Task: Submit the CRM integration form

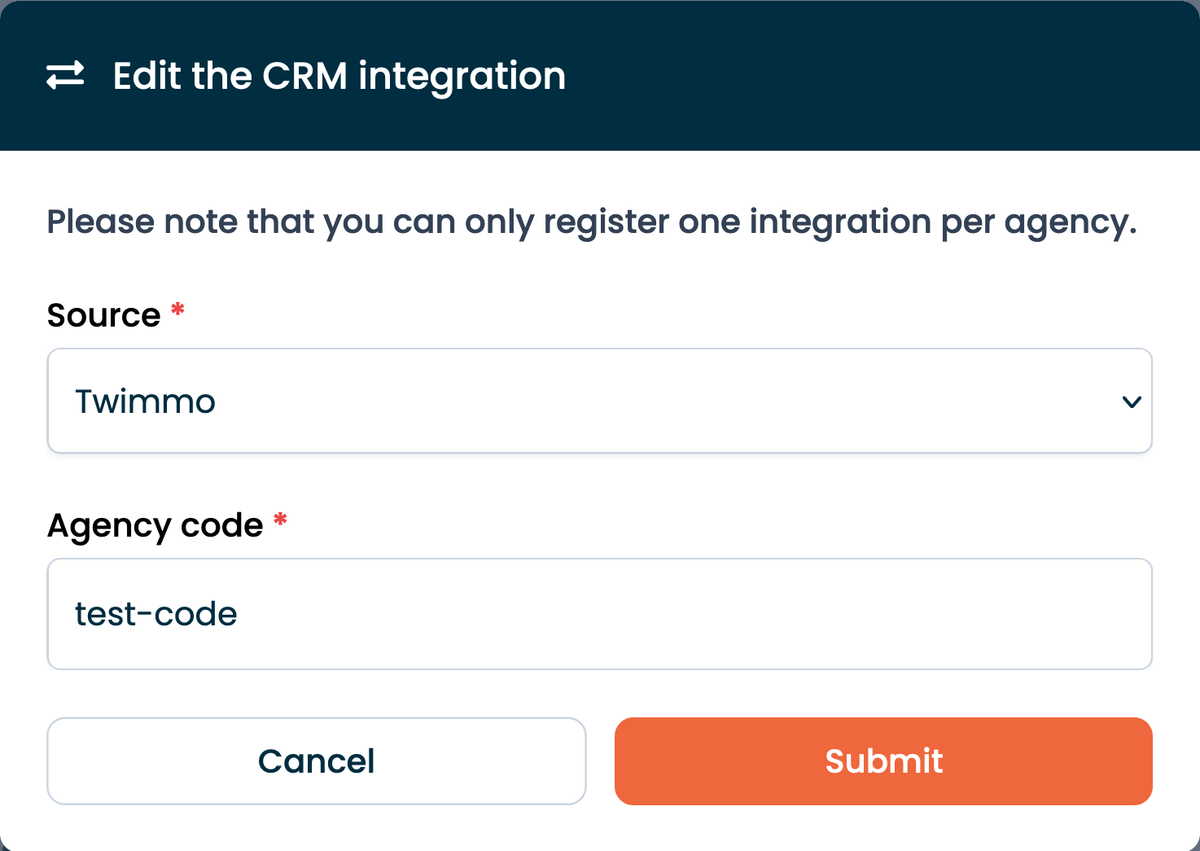Action: click(x=883, y=761)
